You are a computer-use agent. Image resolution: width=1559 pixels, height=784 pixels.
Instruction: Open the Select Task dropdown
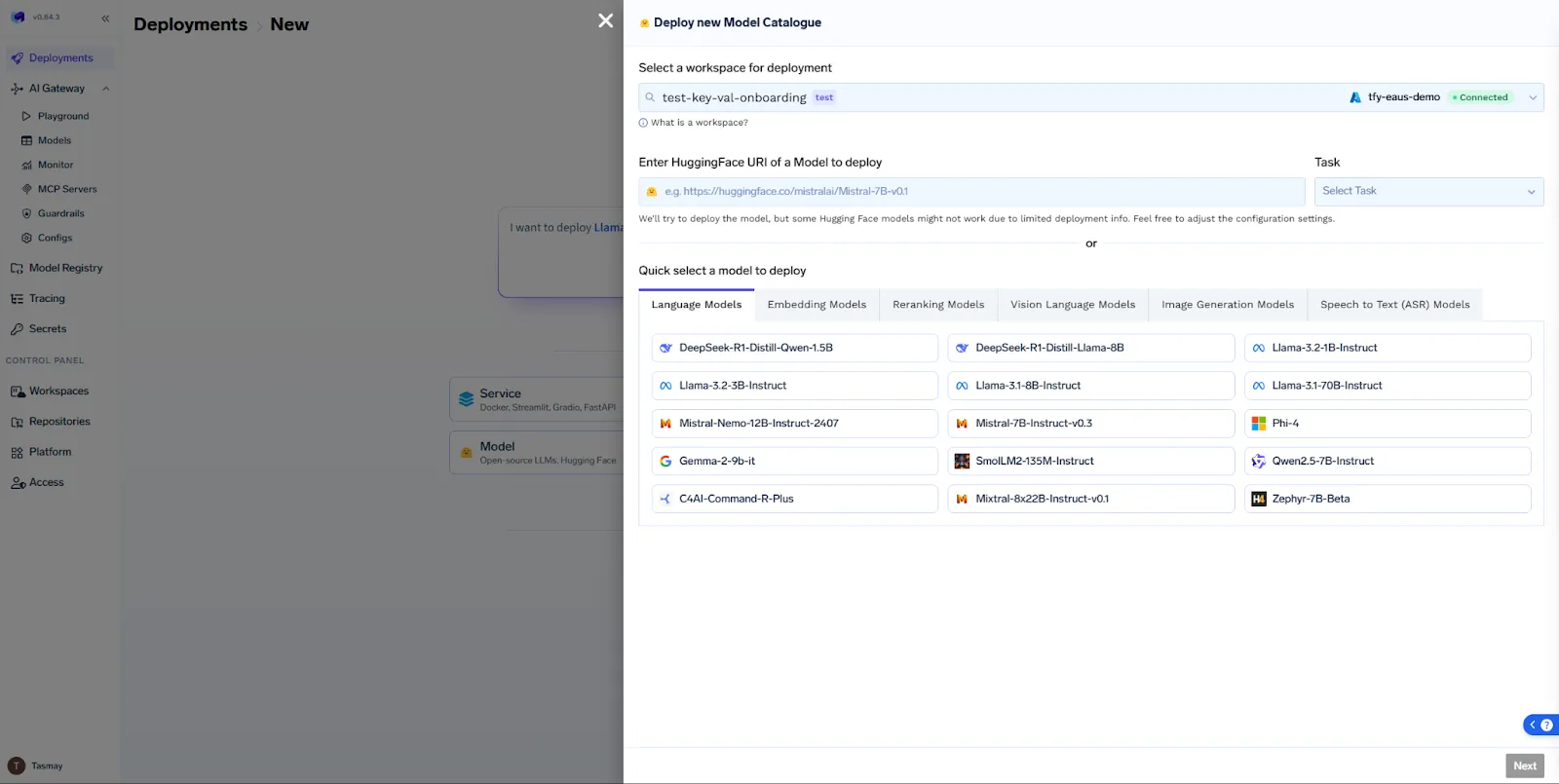point(1428,192)
